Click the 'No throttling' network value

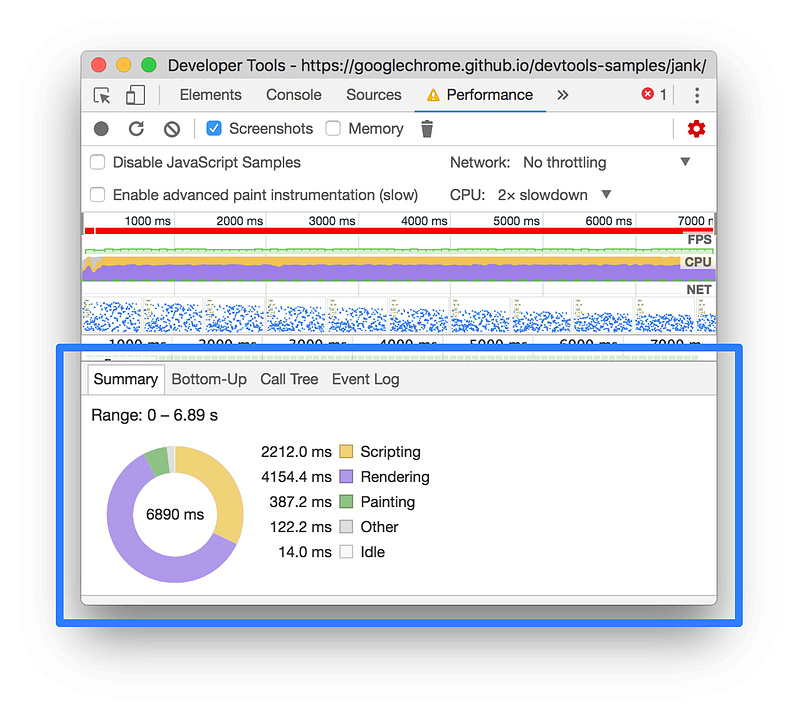565,162
